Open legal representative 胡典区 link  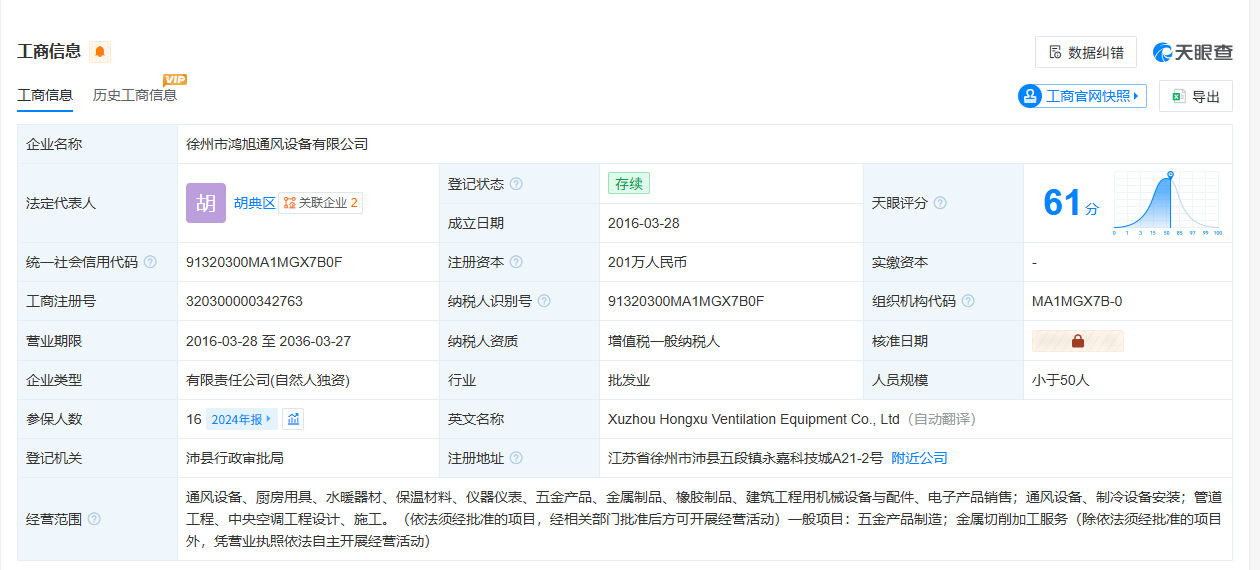tap(254, 203)
